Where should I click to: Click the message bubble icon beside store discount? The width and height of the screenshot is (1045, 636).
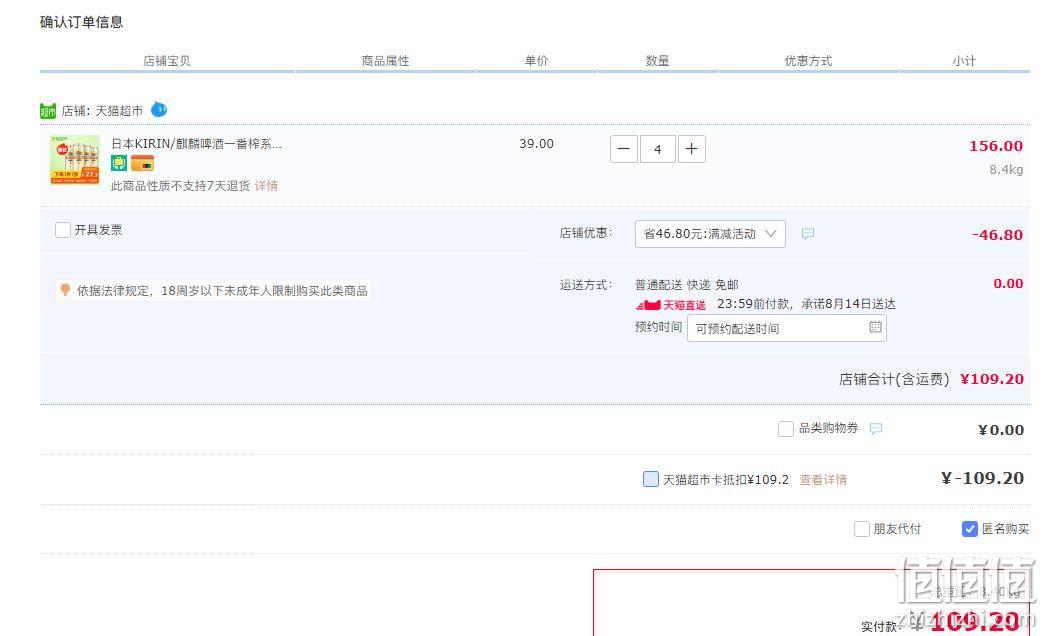point(808,233)
